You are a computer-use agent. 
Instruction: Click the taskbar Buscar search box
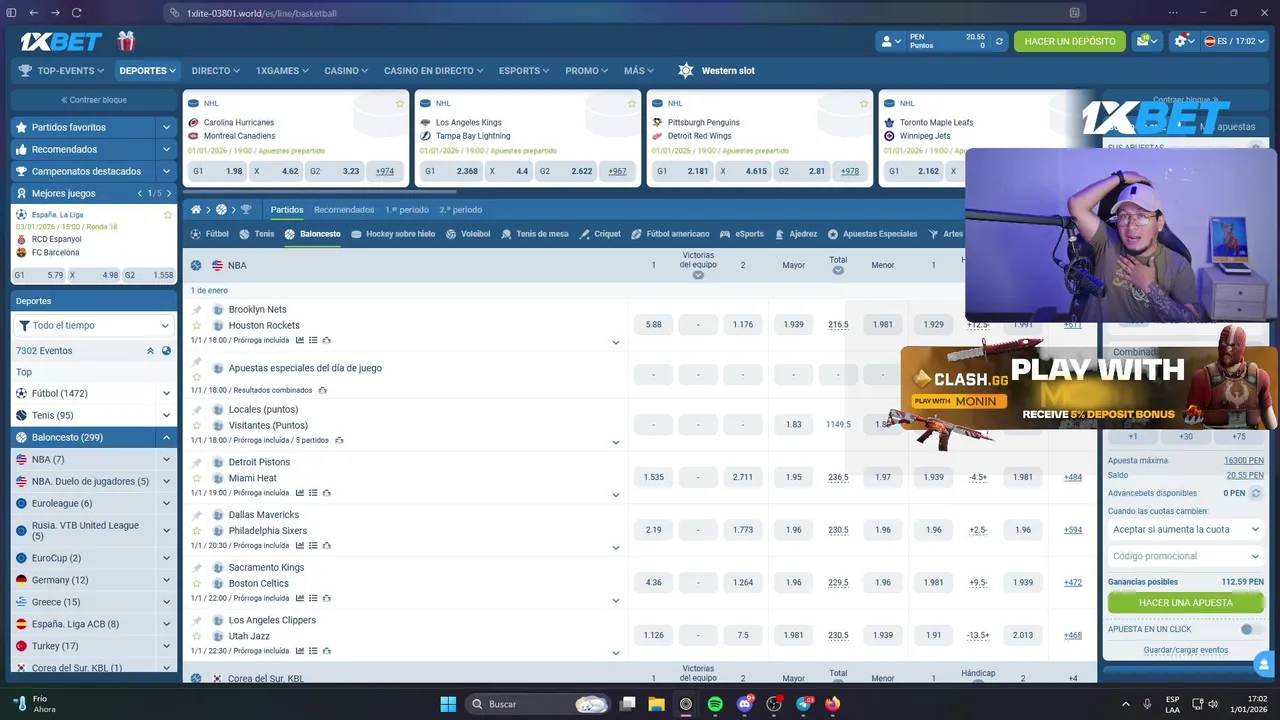click(538, 704)
